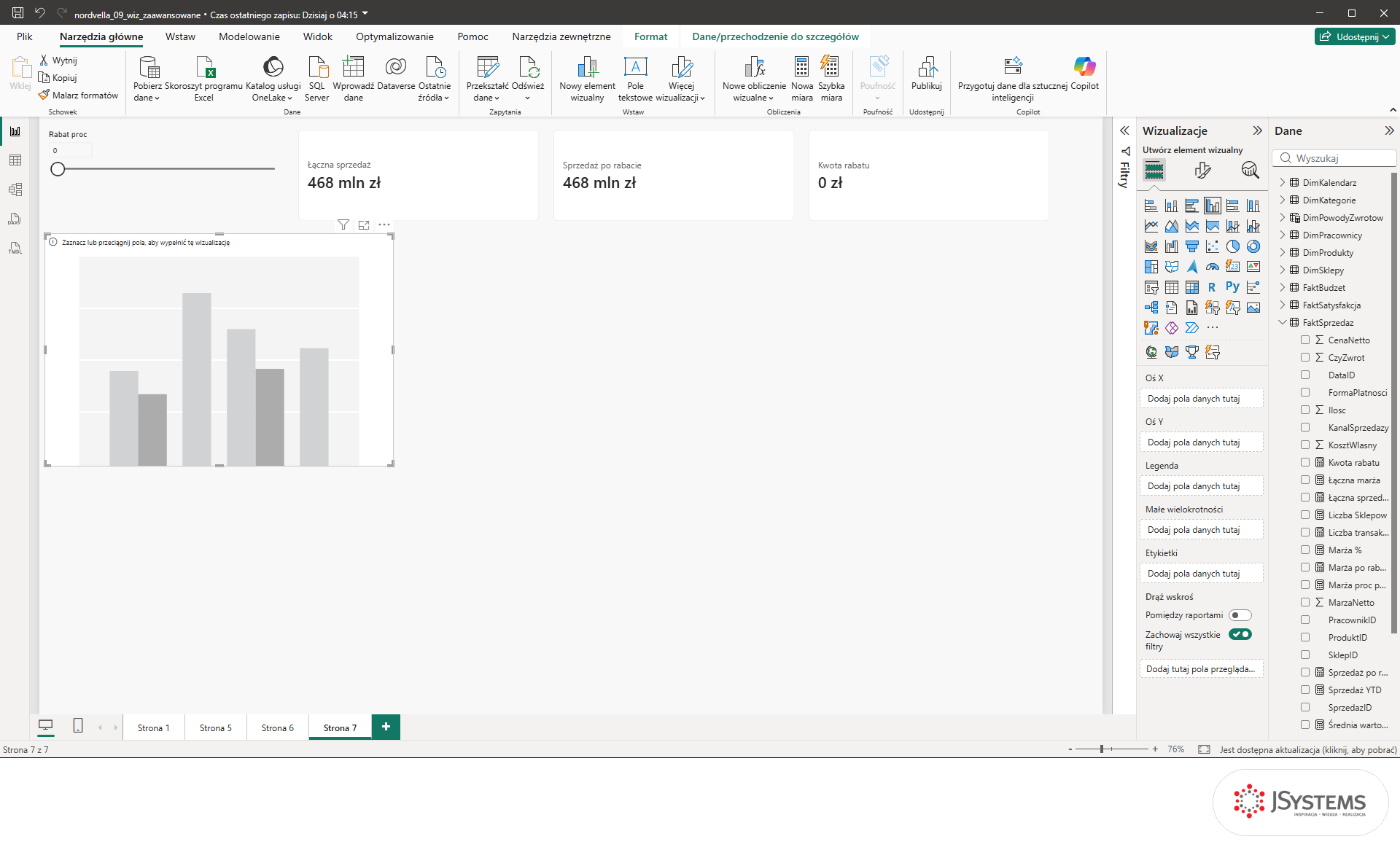1400x847 pixels.
Task: Click the Rabat proc slider handle
Action: coord(58,169)
